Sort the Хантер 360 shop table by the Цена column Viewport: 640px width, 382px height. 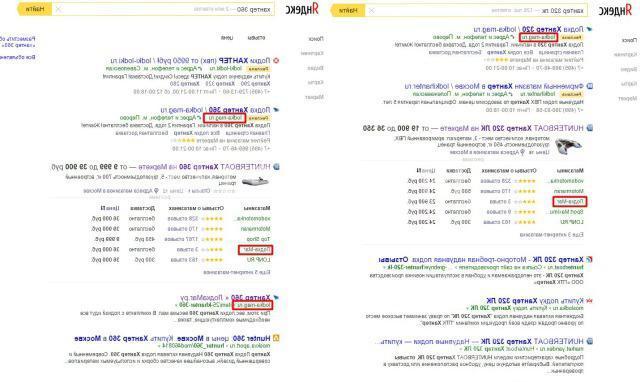tap(109, 208)
